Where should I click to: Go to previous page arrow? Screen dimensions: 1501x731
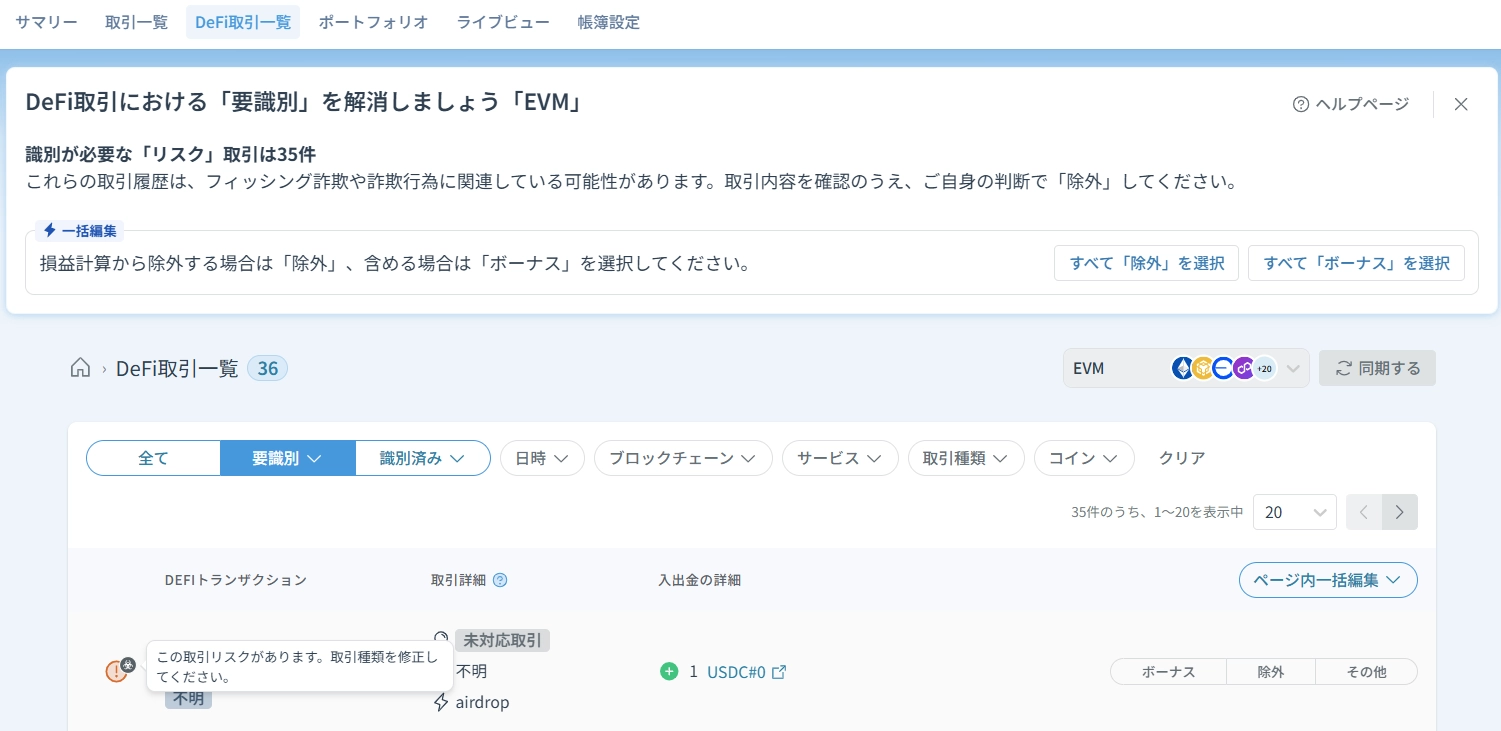tap(1364, 512)
